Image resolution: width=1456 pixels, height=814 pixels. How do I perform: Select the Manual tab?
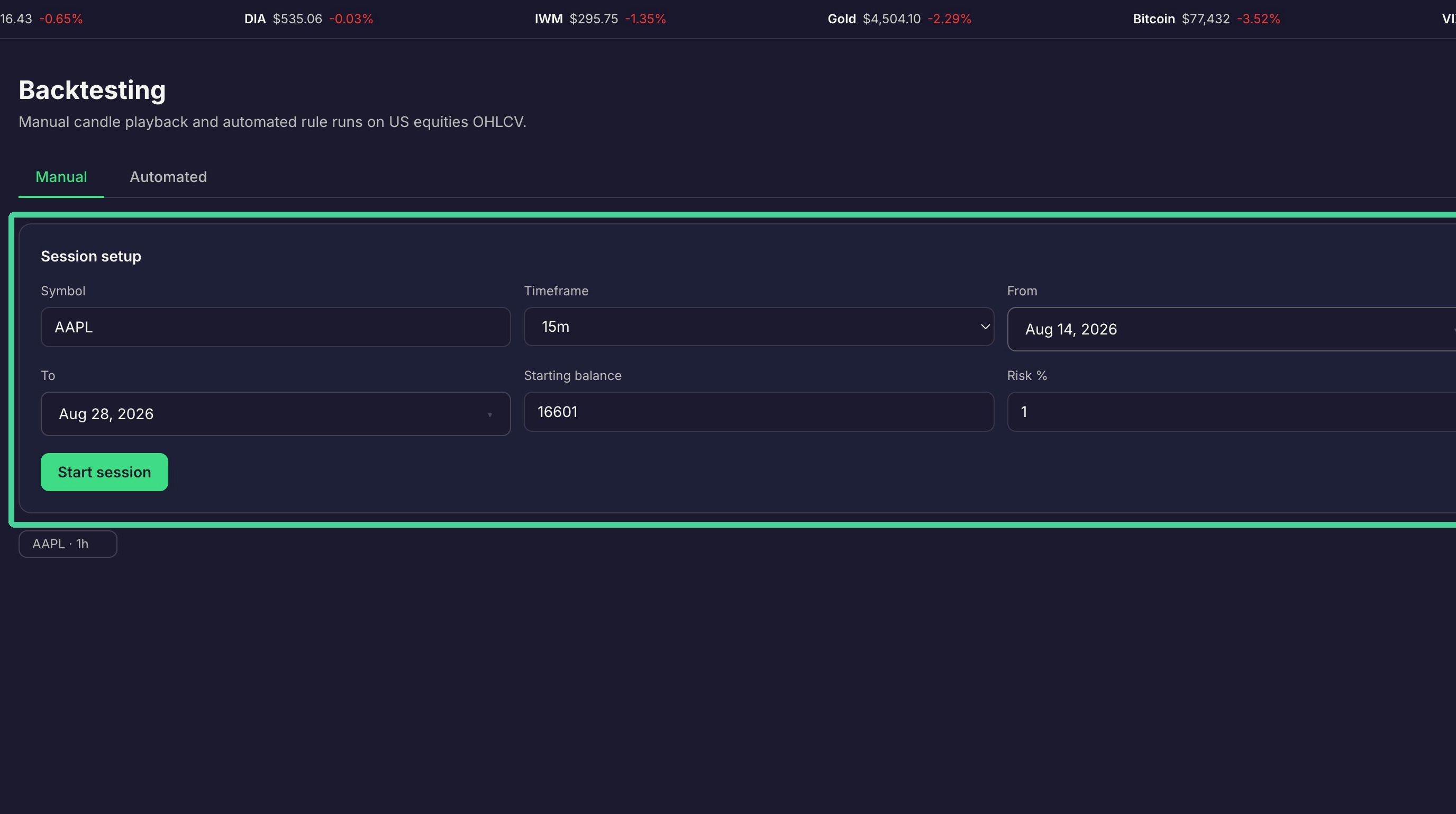tap(61, 177)
